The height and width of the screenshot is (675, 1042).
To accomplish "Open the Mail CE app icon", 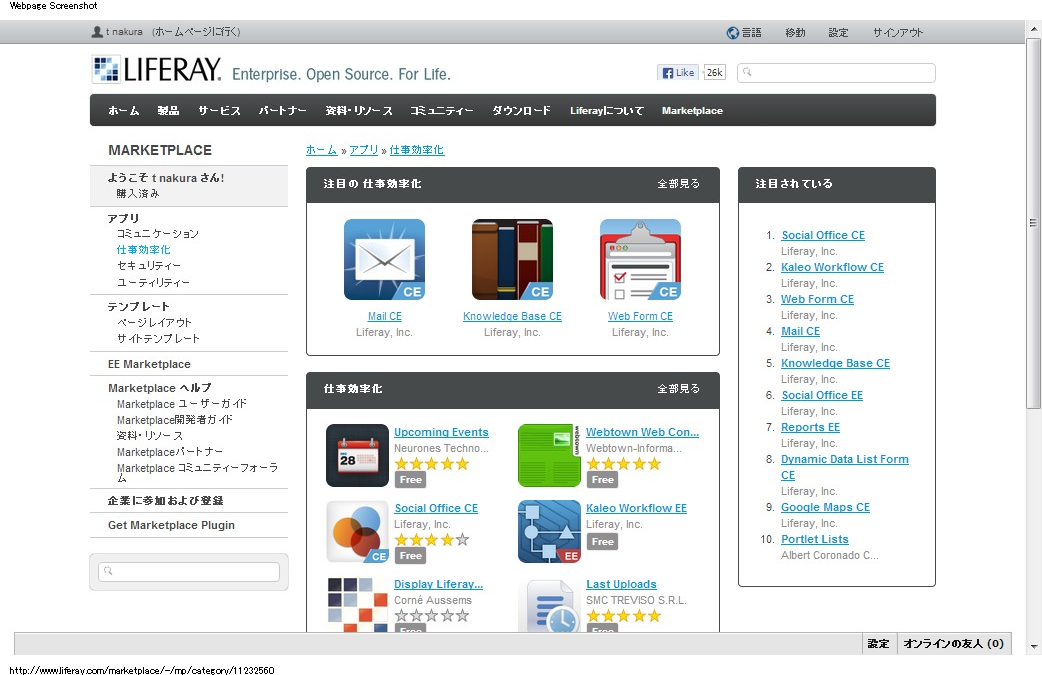I will click(384, 260).
